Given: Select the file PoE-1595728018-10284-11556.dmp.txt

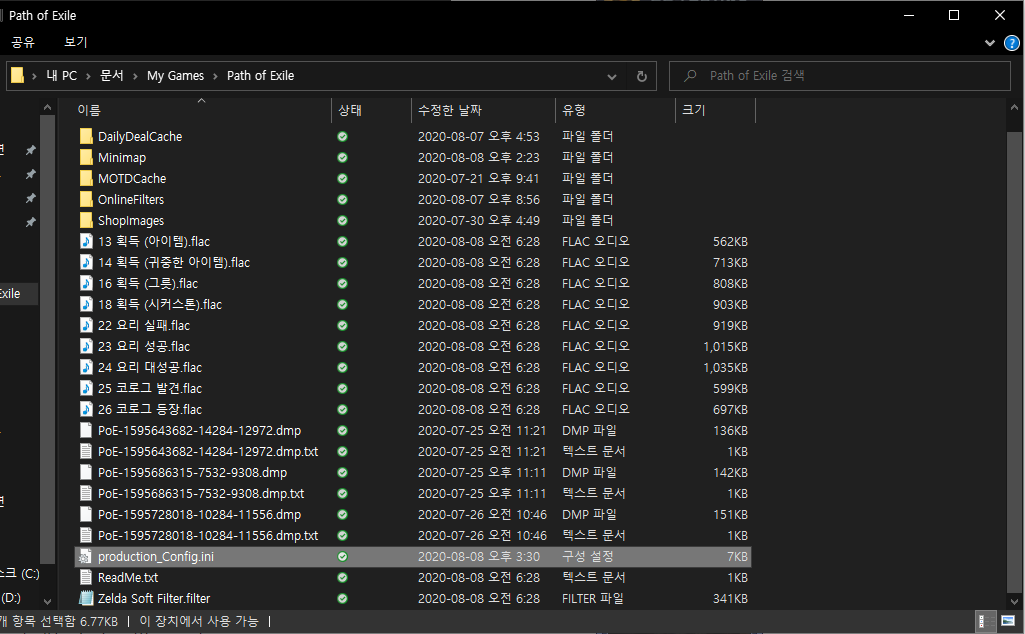Looking at the screenshot, I should [x=208, y=535].
